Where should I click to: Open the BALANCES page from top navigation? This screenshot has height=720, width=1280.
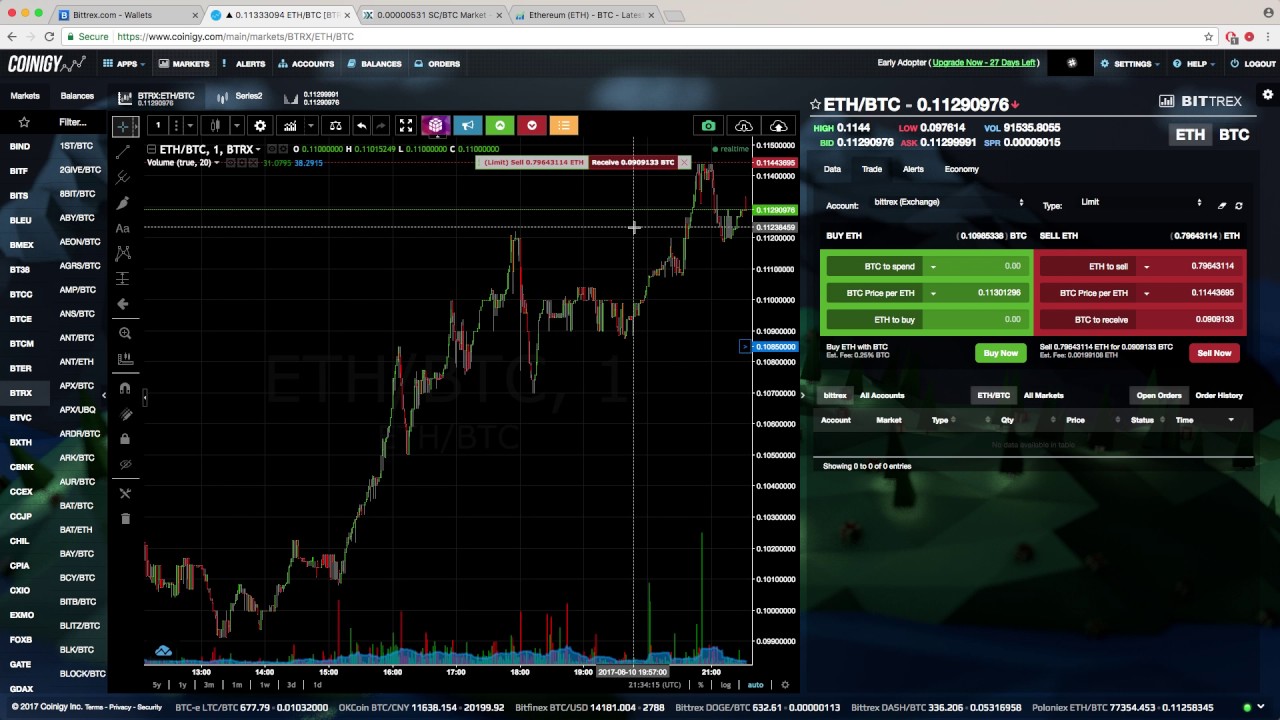point(374,64)
